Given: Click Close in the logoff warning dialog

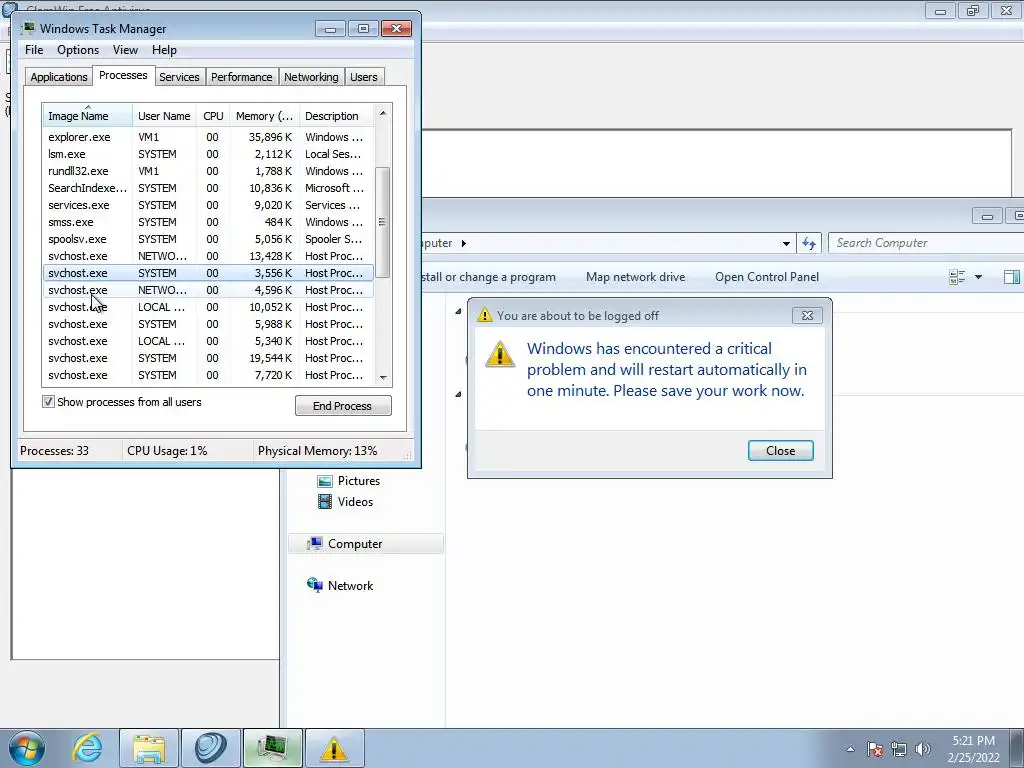Looking at the screenshot, I should pos(780,451).
